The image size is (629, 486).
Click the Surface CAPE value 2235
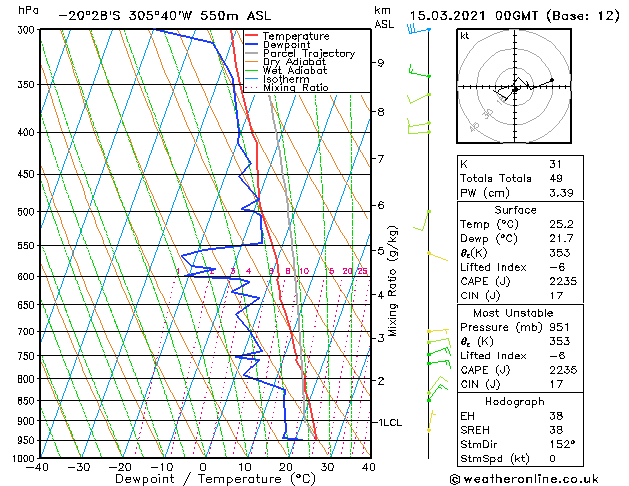pos(563,281)
